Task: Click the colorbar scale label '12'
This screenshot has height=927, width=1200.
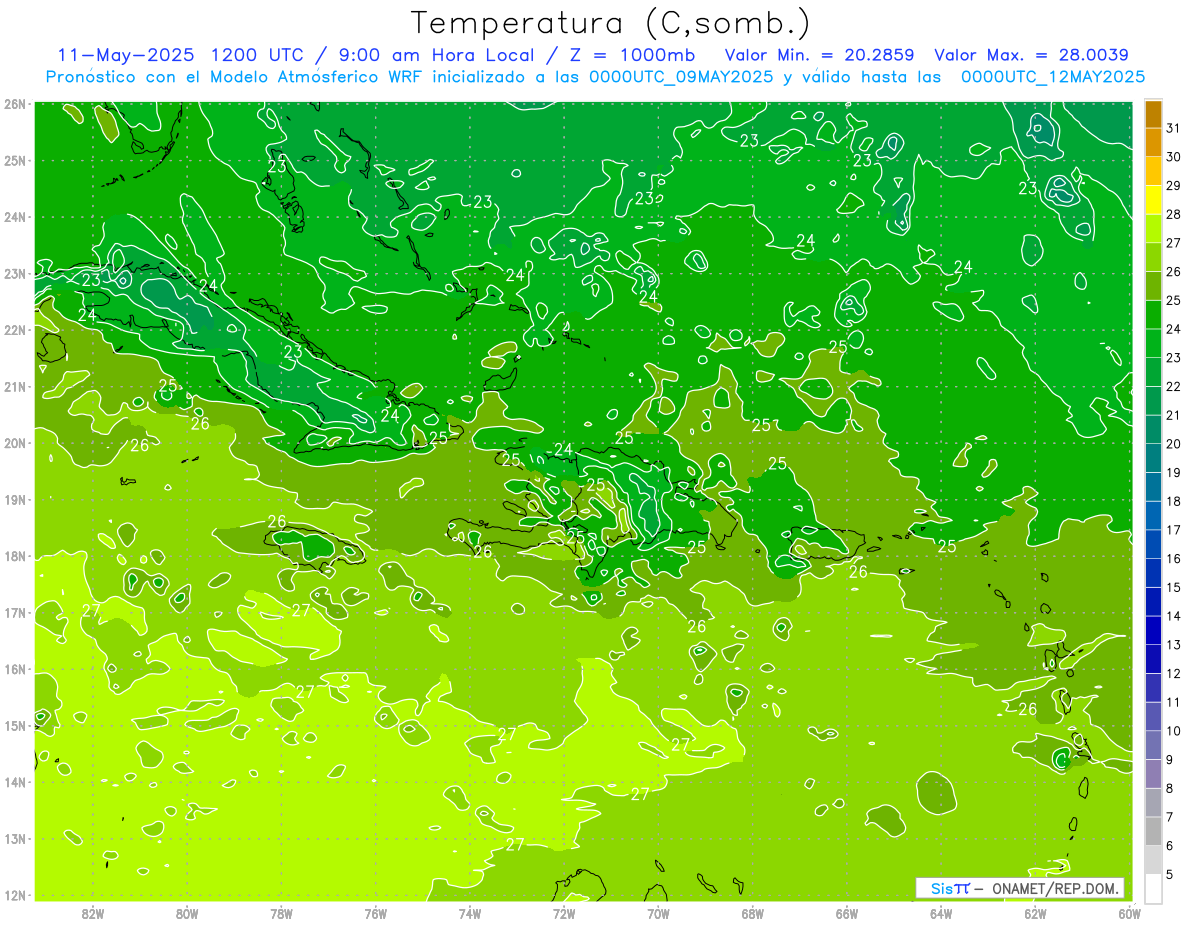Action: 1174,673
